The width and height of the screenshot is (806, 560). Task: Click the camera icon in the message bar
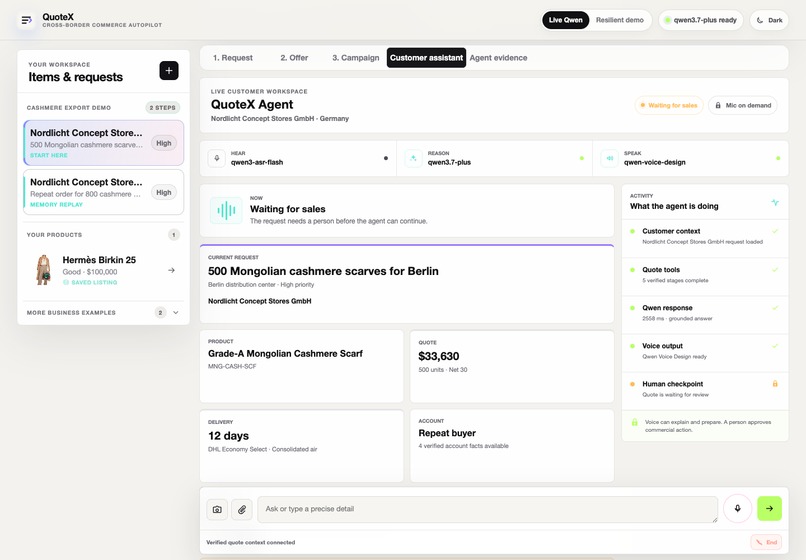coord(217,510)
